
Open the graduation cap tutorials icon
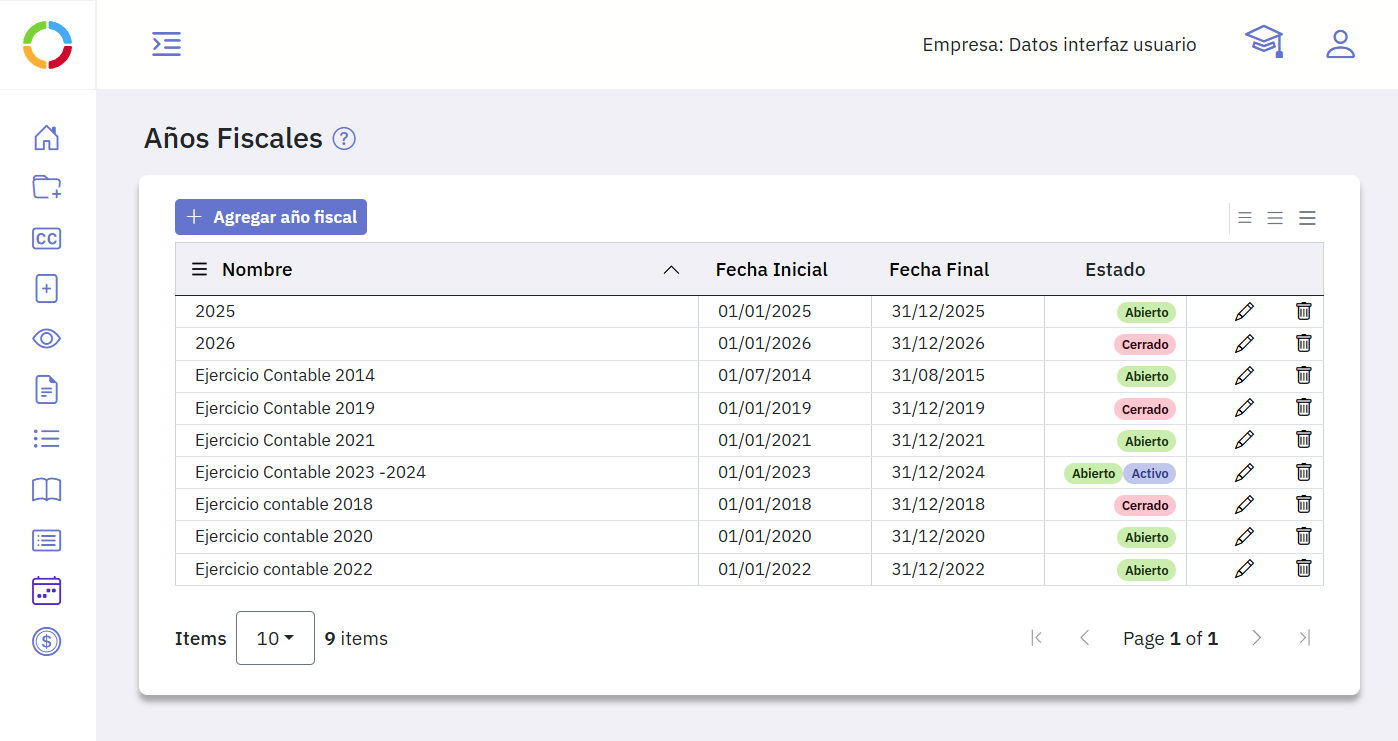pyautogui.click(x=1263, y=42)
